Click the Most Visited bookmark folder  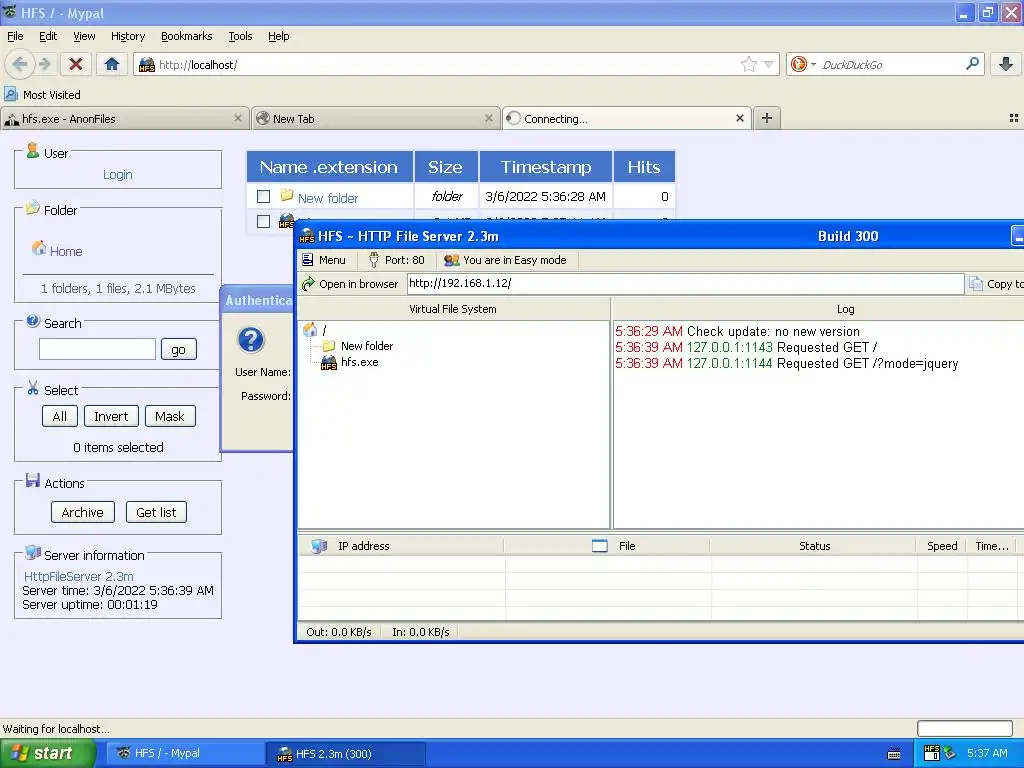click(x=43, y=95)
